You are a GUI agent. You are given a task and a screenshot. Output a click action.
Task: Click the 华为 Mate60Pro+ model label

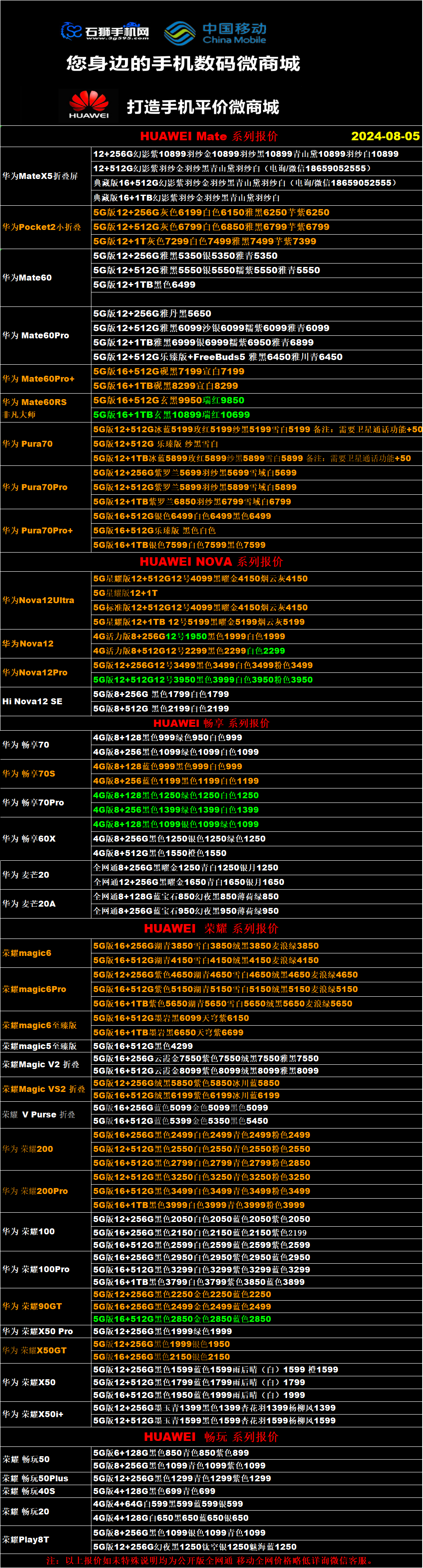38,379
